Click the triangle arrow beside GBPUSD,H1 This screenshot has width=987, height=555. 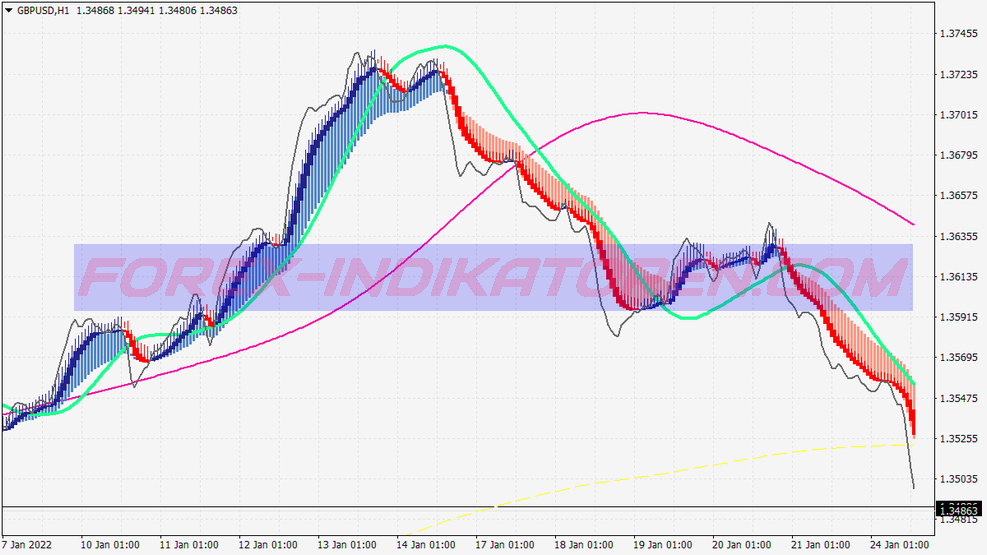8,10
